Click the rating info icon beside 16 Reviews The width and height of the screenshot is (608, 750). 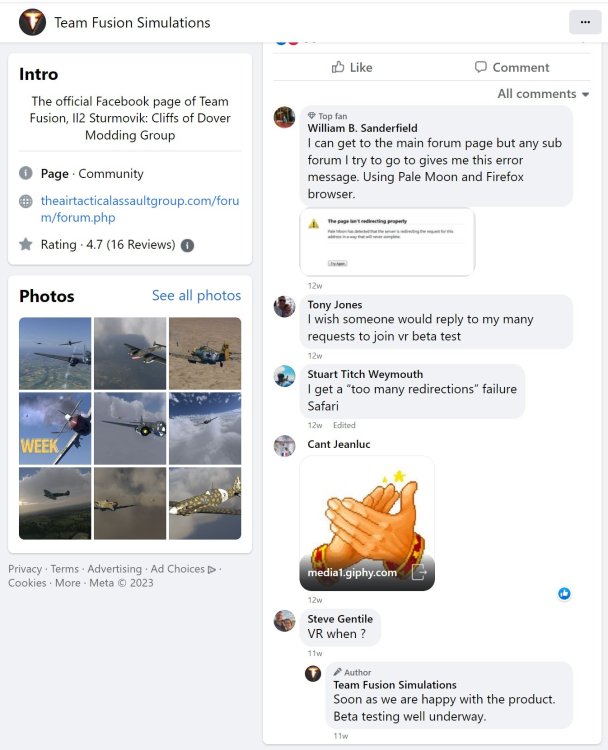pyautogui.click(x=188, y=245)
